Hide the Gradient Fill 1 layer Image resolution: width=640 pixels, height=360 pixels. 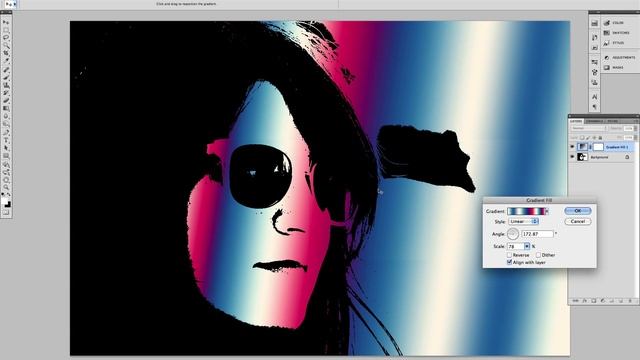(572, 147)
